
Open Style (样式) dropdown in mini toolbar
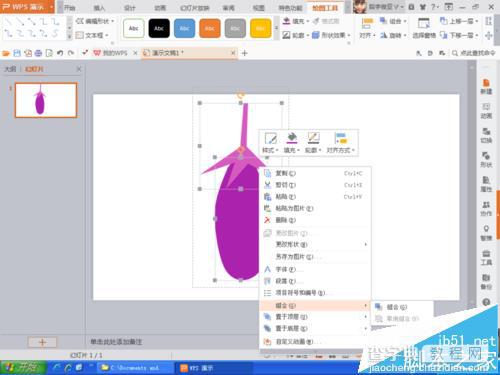click(x=270, y=143)
